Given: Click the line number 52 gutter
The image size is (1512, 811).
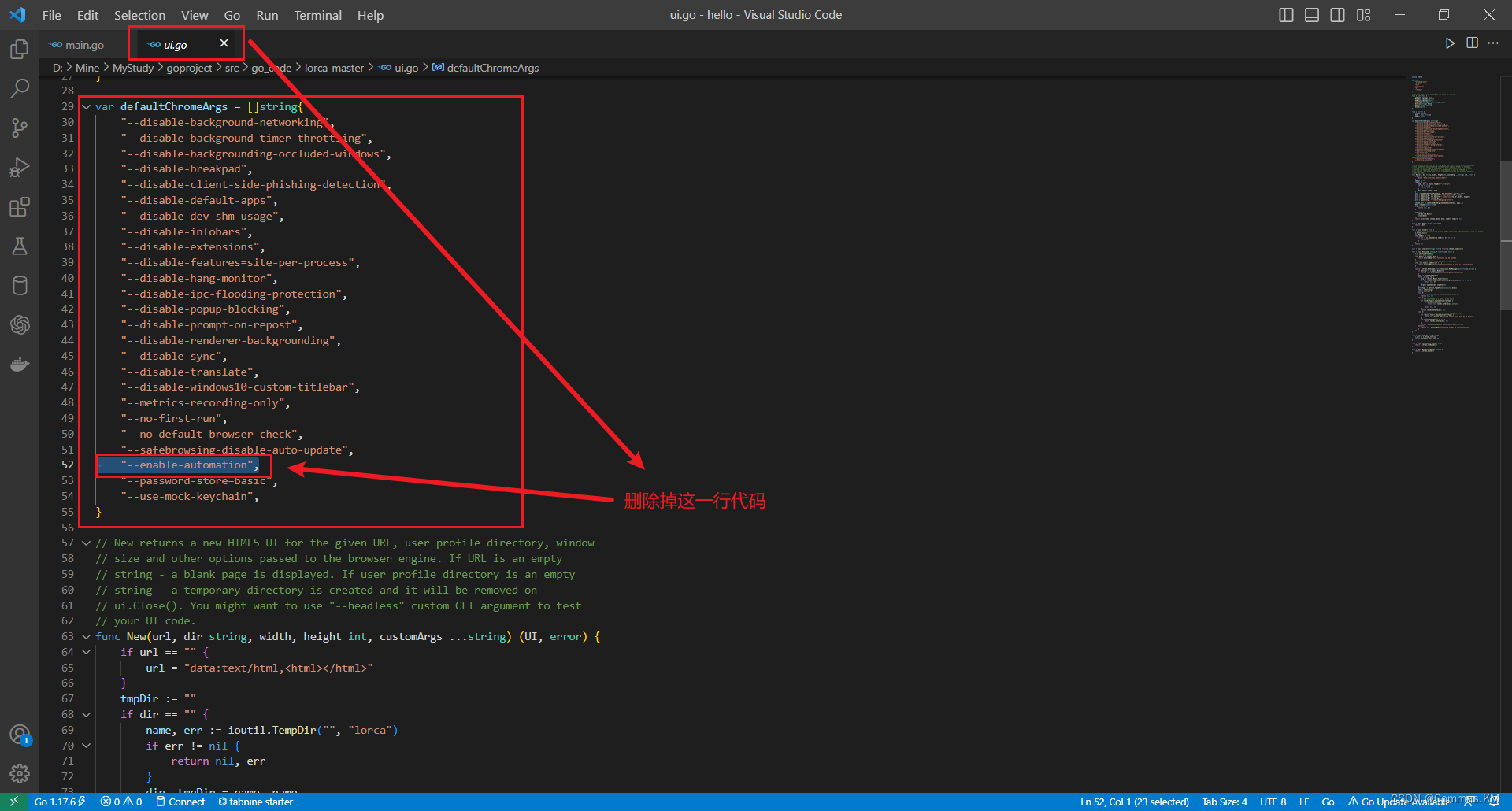Looking at the screenshot, I should pos(68,465).
